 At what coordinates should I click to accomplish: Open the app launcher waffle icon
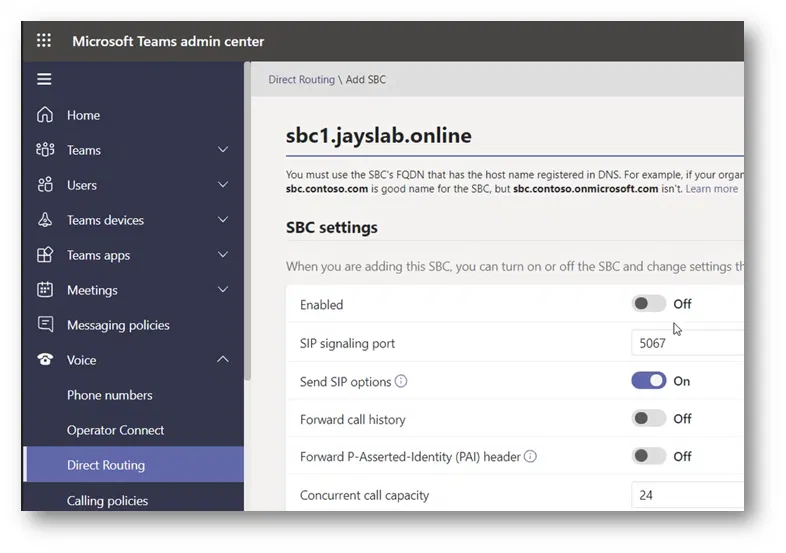(x=44, y=41)
